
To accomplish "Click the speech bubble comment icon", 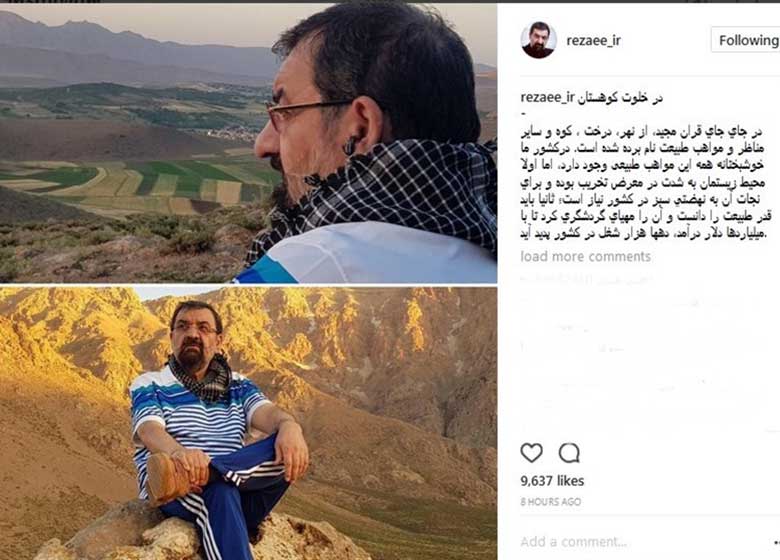I will [569, 453].
